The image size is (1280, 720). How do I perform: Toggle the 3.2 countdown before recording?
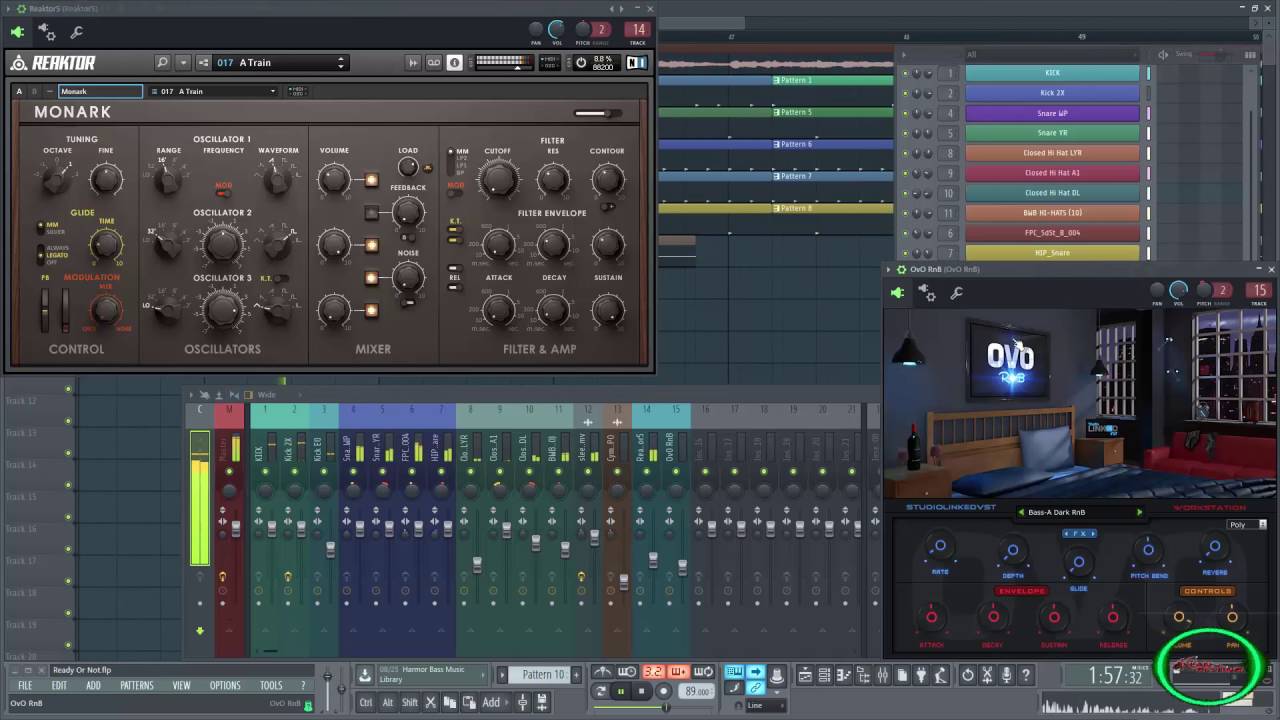coord(653,672)
